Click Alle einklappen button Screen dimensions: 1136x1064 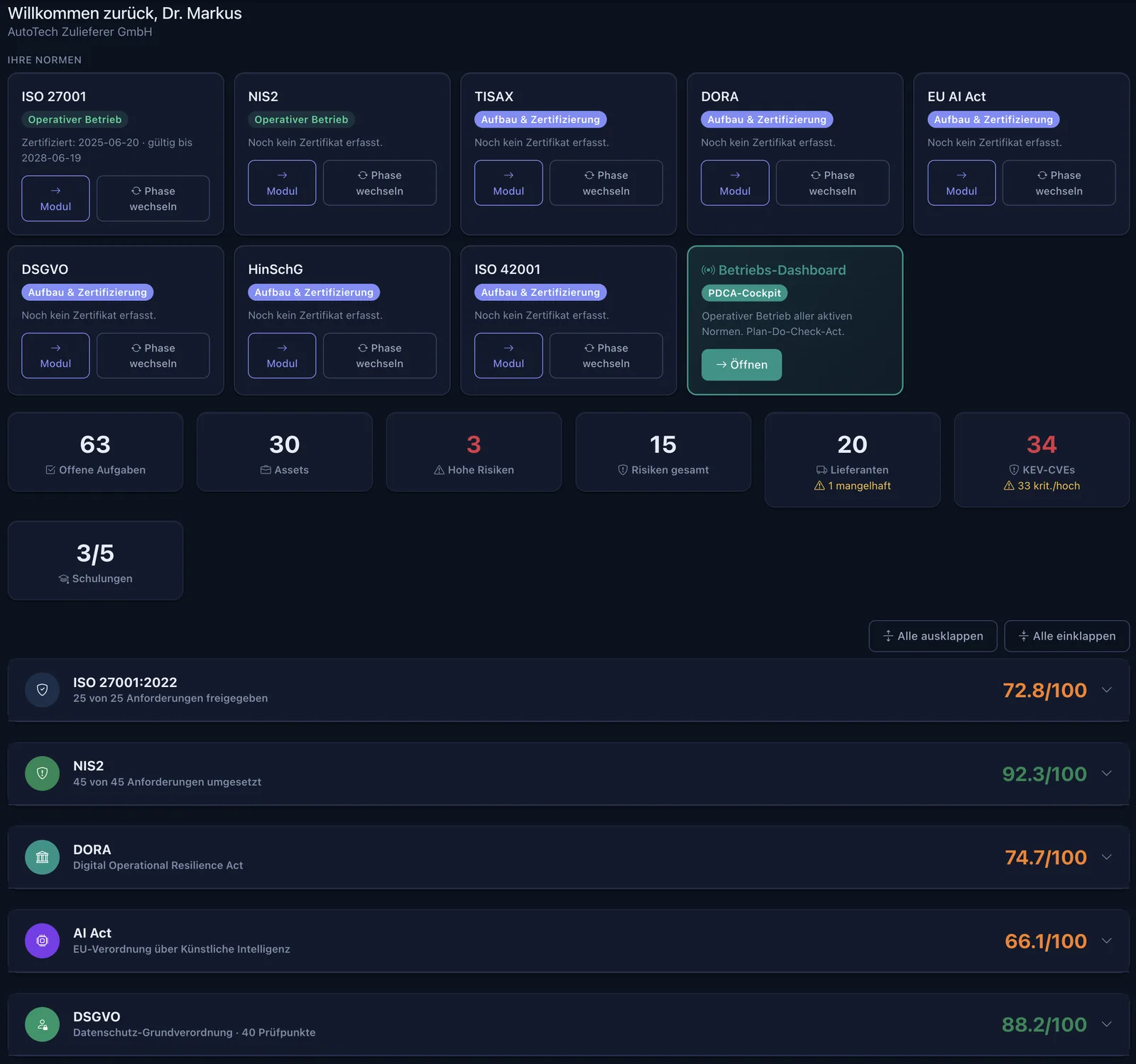pos(1066,636)
